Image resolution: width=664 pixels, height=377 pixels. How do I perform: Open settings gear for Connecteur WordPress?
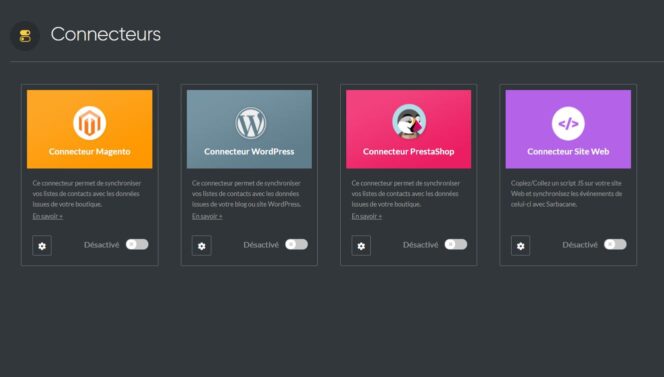202,246
